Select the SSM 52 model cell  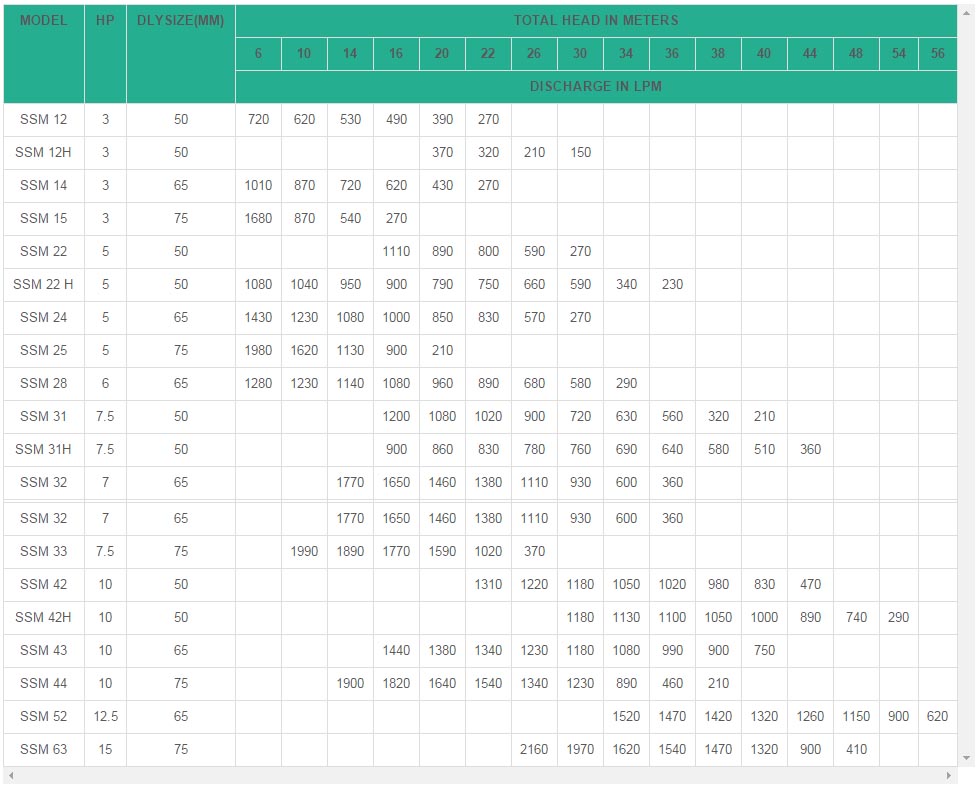tap(44, 716)
